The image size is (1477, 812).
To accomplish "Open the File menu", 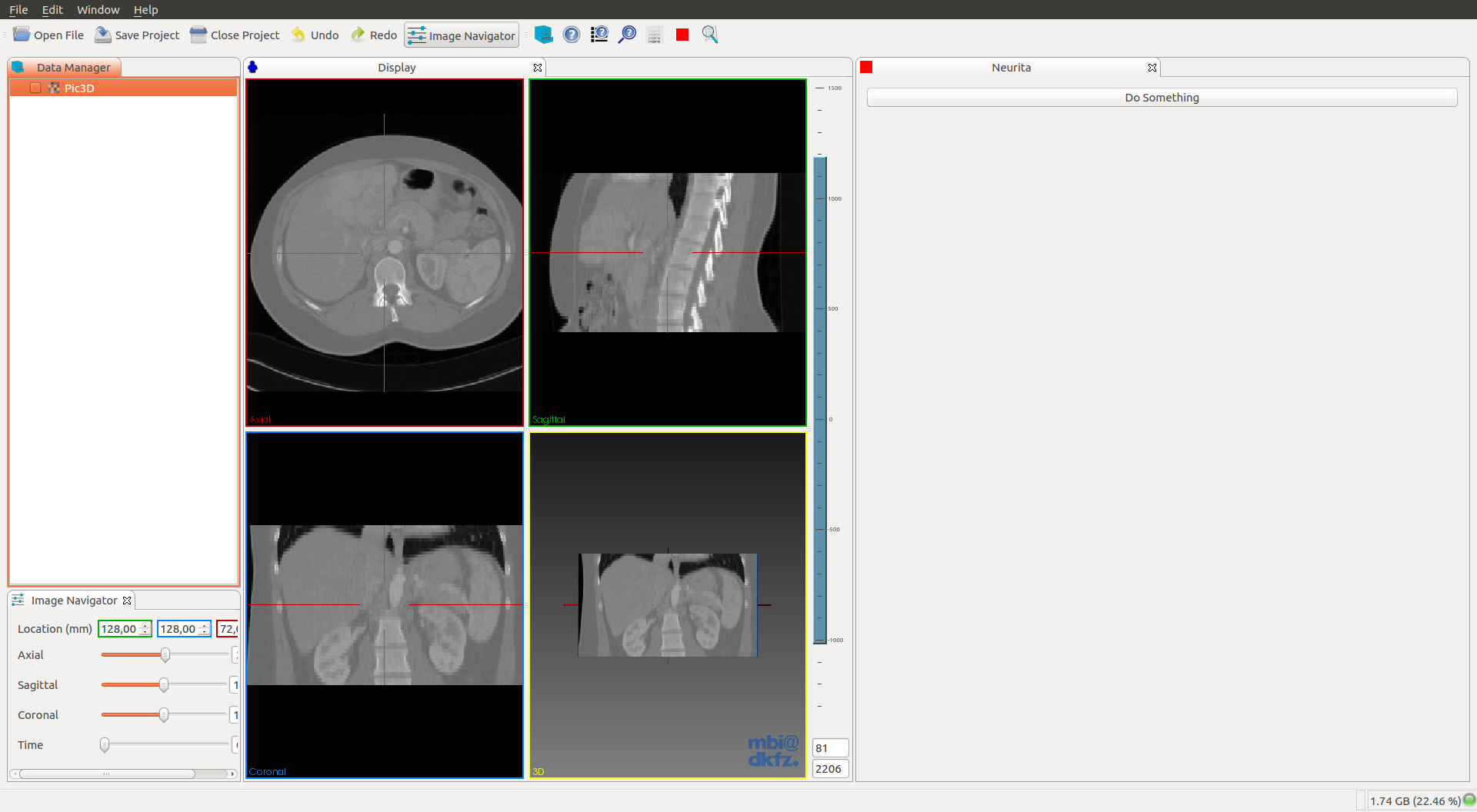I will [18, 9].
